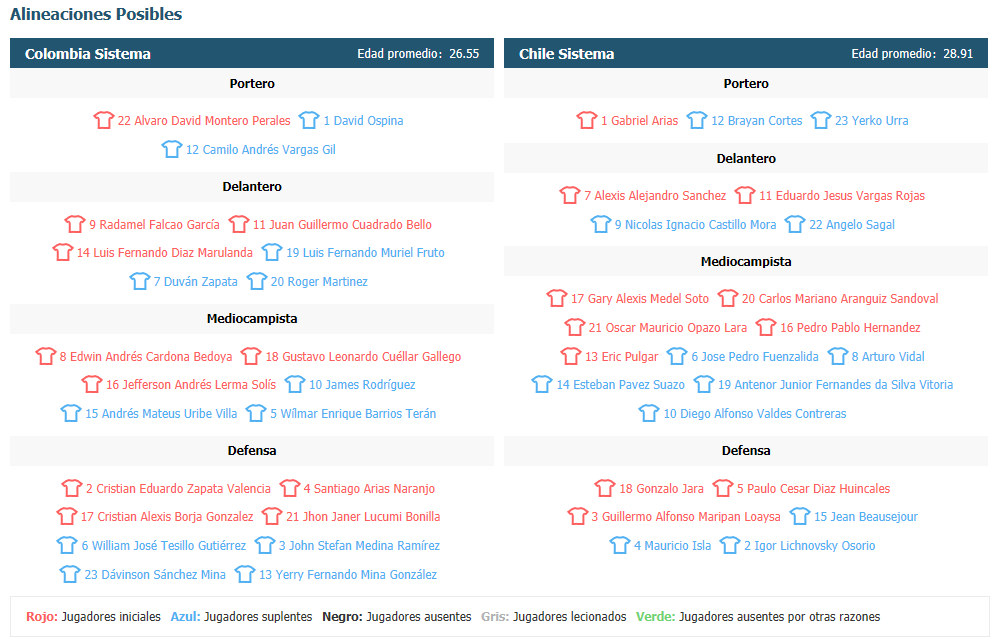Click blue jersey icon beside Yerko Urra
1000x643 pixels.
pyautogui.click(x=821, y=120)
